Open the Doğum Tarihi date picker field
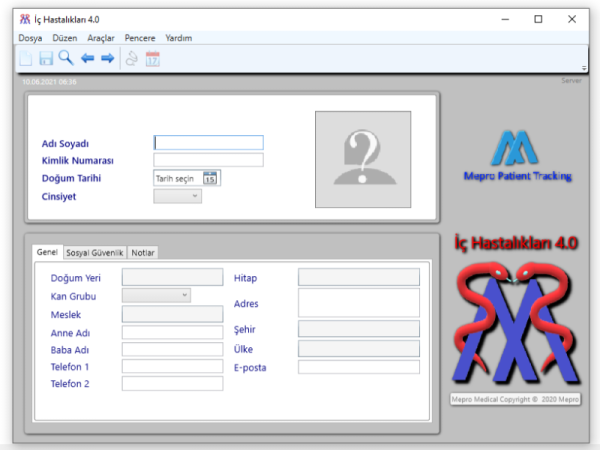Screen dimensions: 600x450 [187, 178]
